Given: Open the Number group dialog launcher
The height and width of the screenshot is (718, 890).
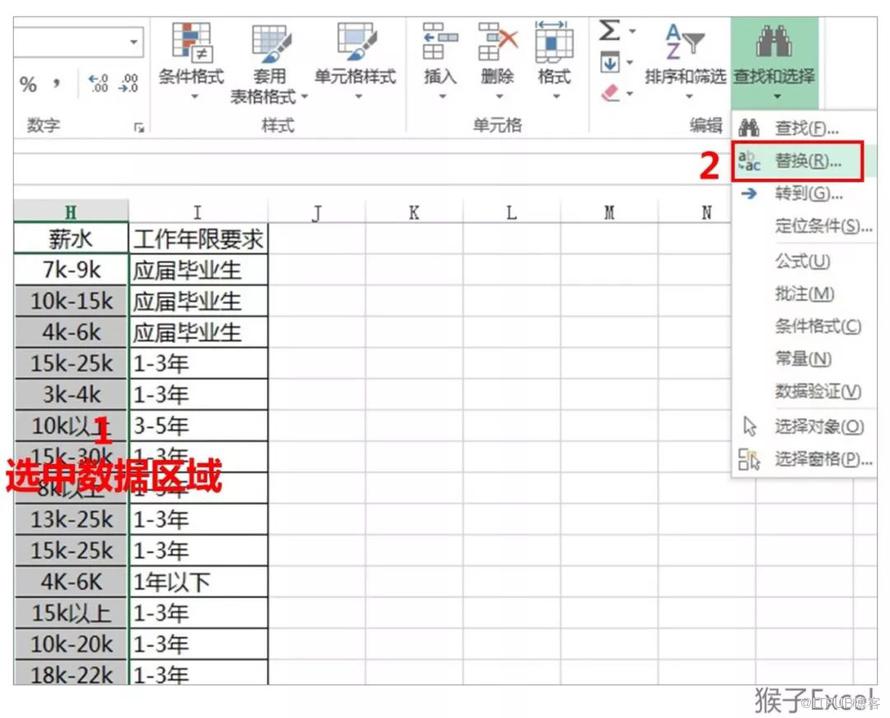Looking at the screenshot, I should (x=138, y=128).
